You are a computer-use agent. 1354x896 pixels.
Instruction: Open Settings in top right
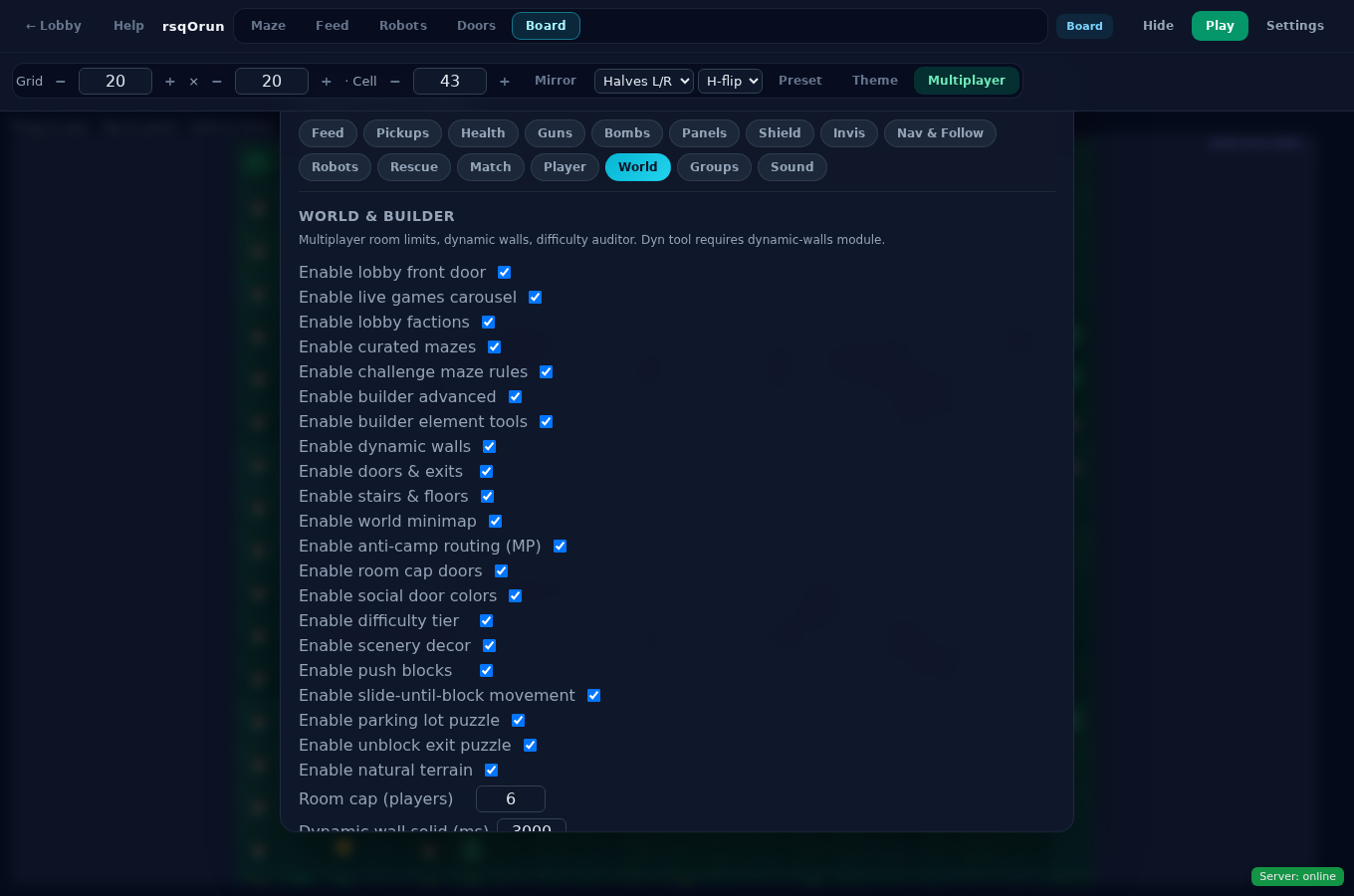click(x=1295, y=26)
